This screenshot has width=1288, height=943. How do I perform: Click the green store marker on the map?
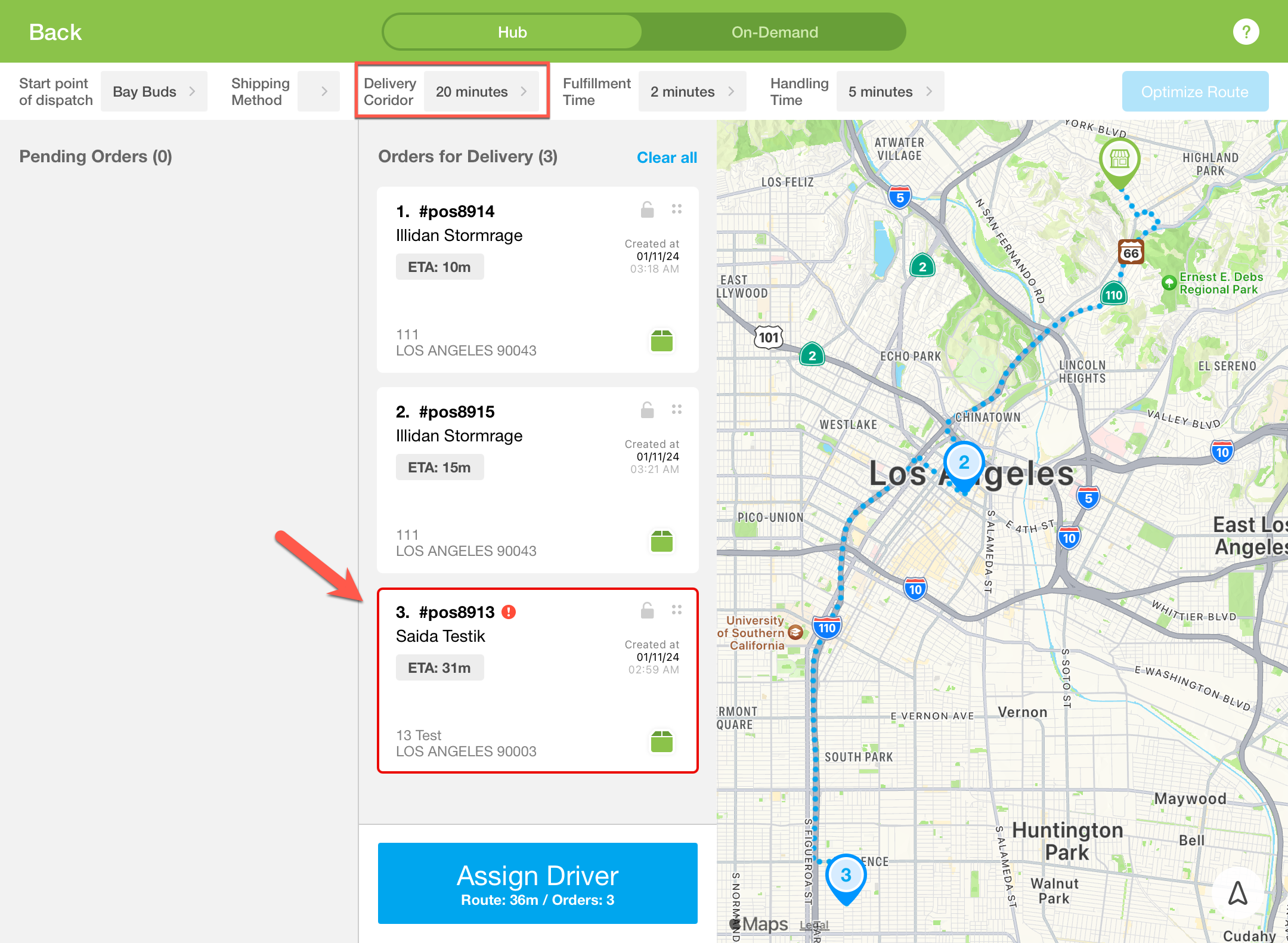[1119, 163]
